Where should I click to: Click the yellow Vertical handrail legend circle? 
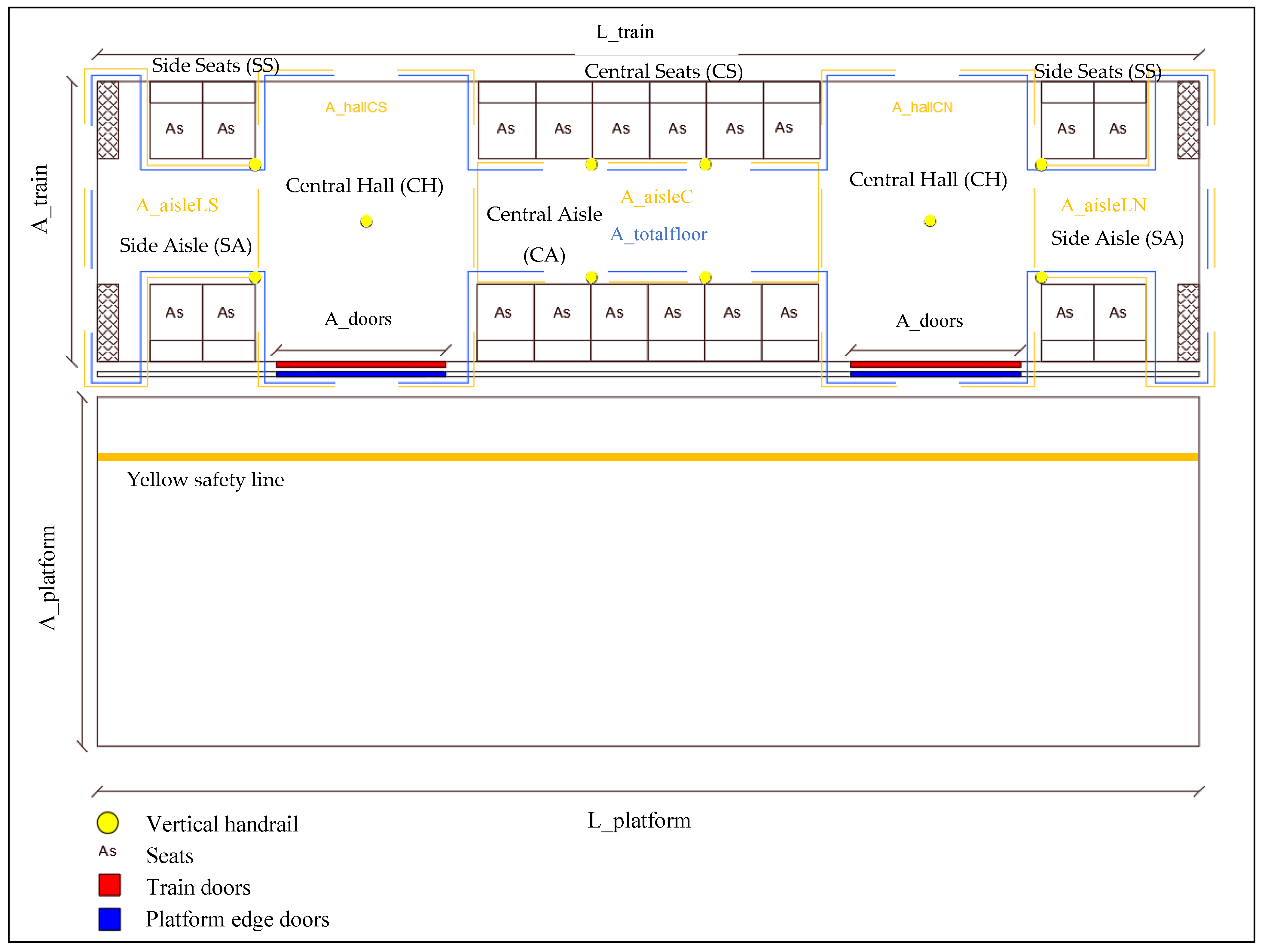click(108, 823)
